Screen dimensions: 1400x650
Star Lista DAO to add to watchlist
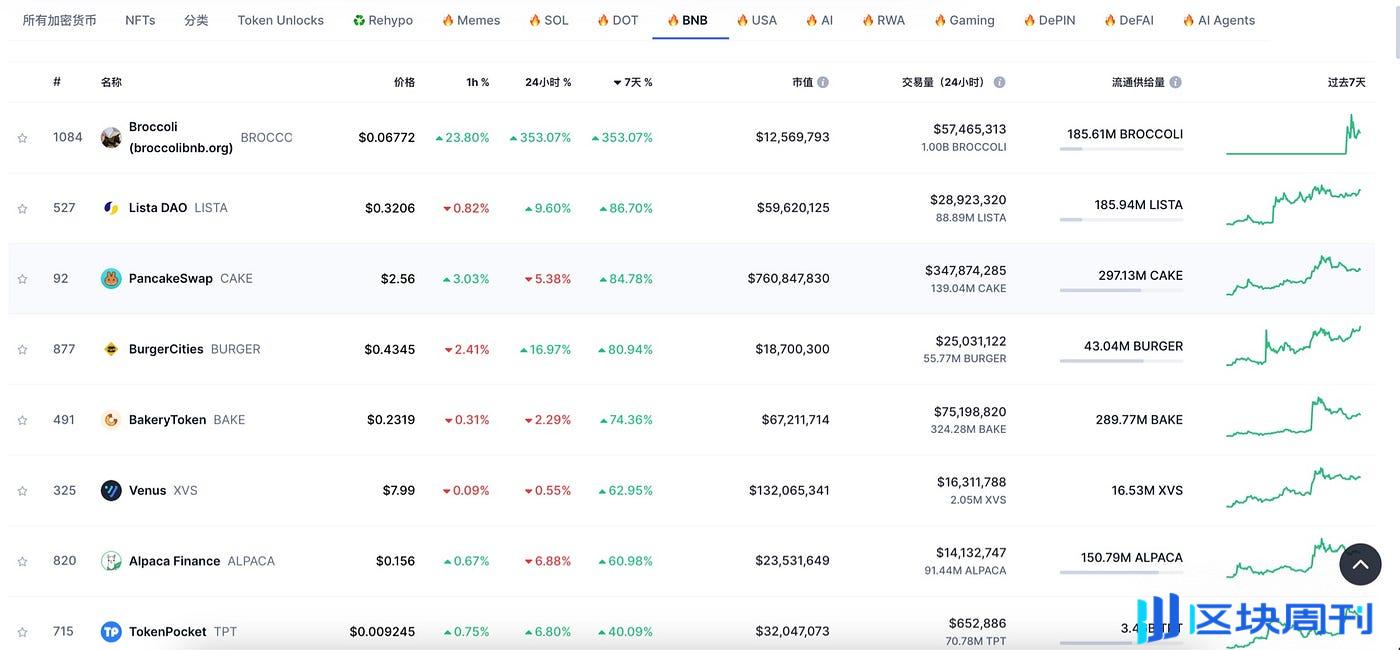pyautogui.click(x=22, y=208)
